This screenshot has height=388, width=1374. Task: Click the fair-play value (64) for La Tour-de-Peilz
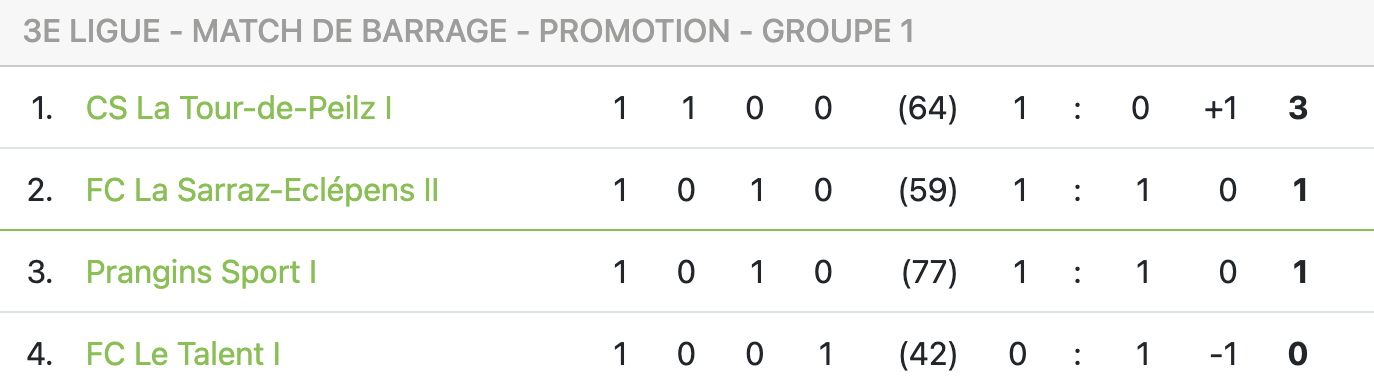(x=928, y=108)
